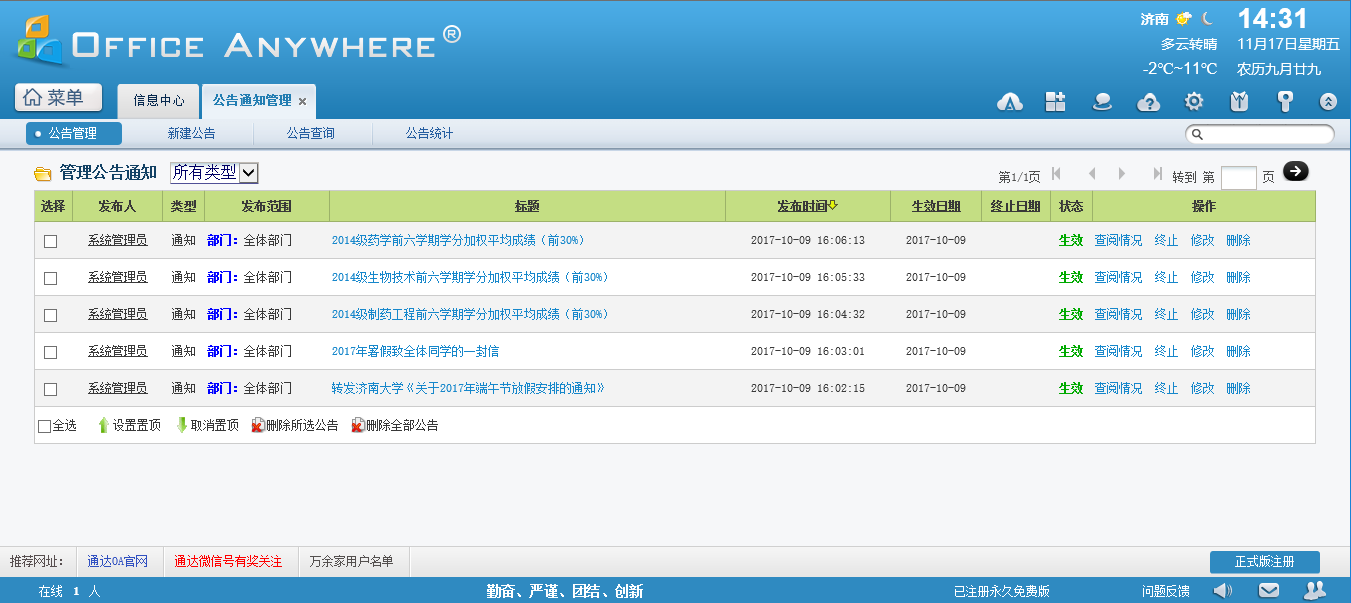Open the two-people contacts icon at bottom right
Image resolution: width=1351 pixels, height=603 pixels.
[x=1315, y=590]
